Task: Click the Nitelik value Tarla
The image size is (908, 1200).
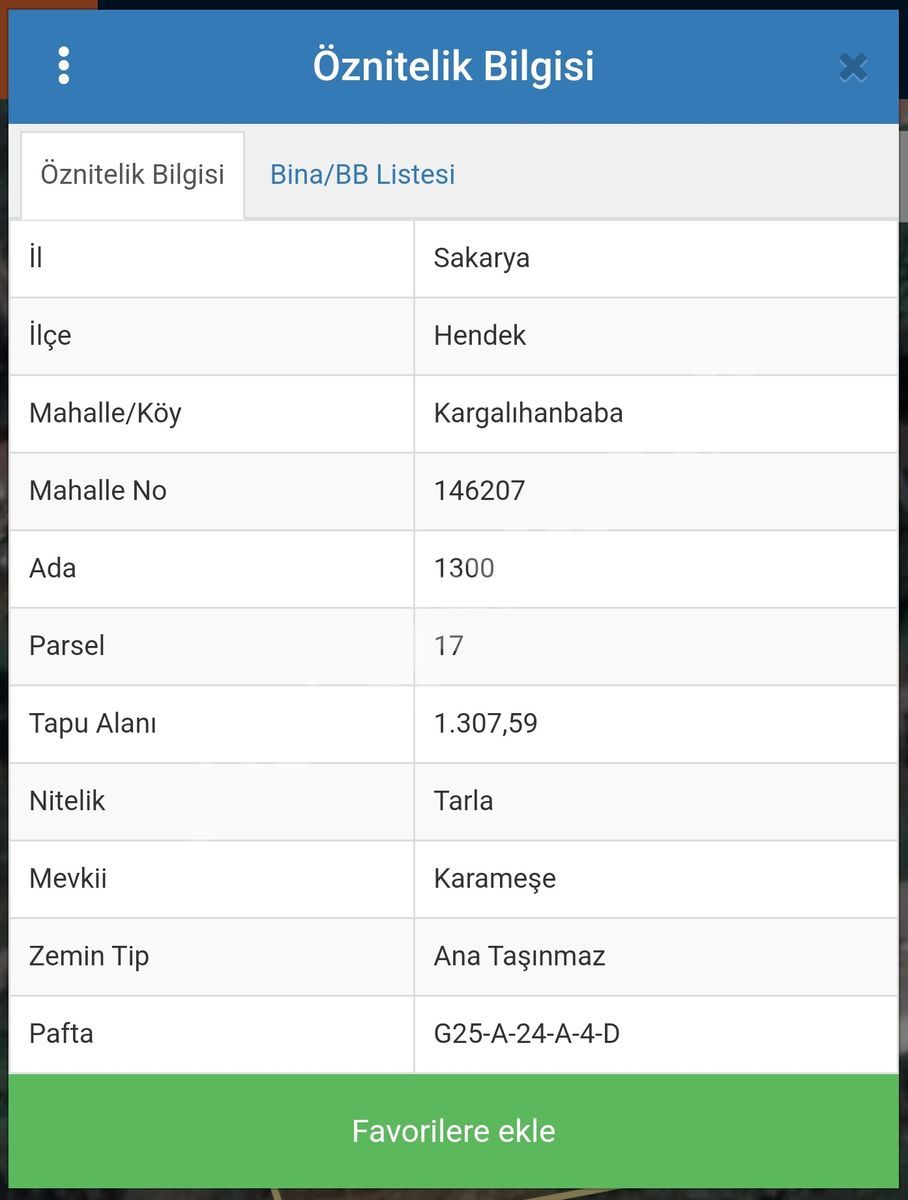Action: point(463,801)
